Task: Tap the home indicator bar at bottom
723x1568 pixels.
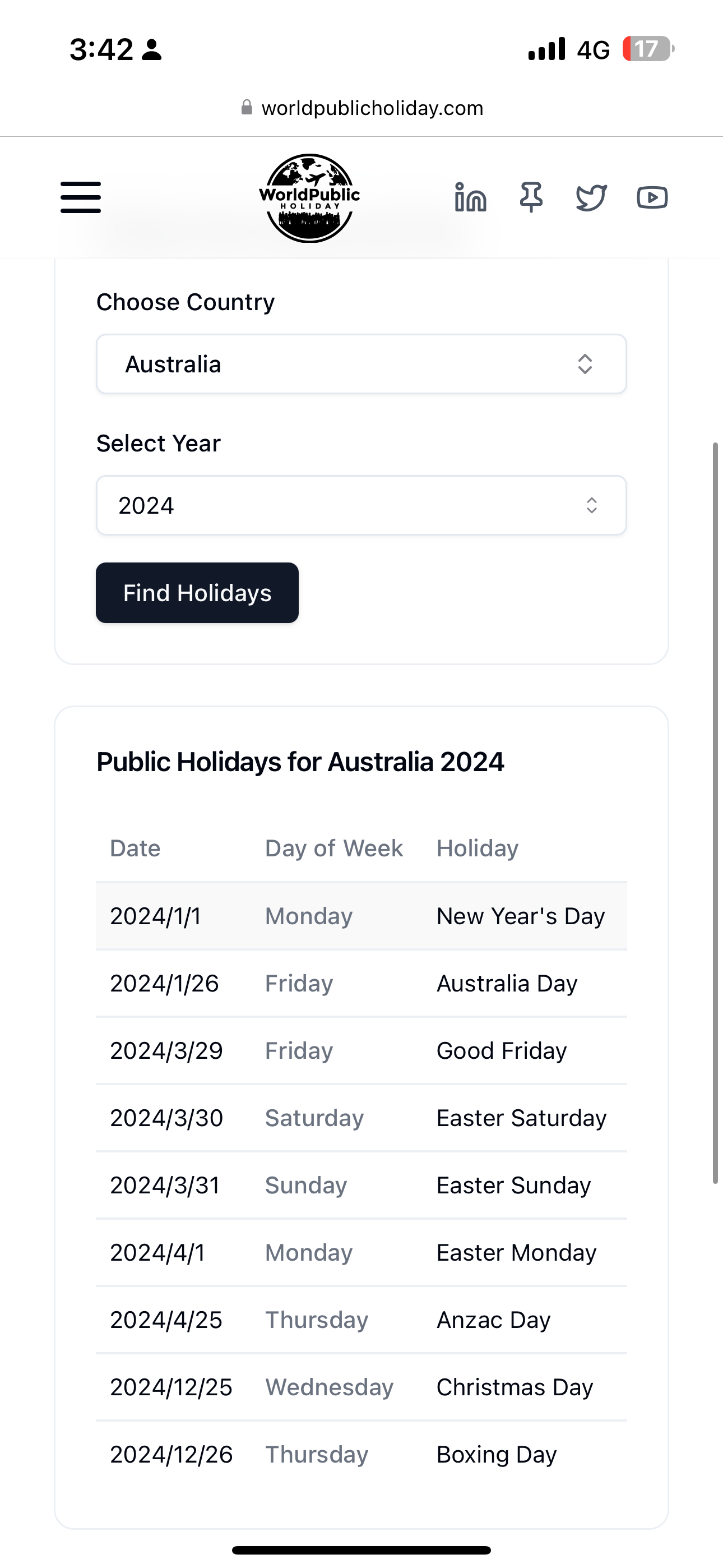Action: coord(361,1549)
